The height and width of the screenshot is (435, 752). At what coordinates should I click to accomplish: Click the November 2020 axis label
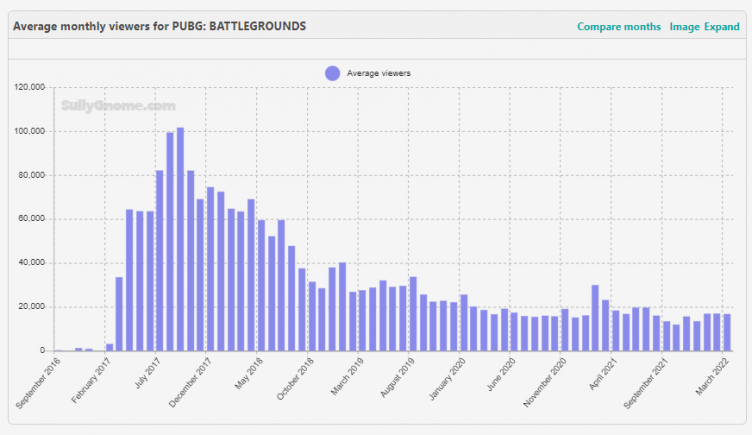point(545,383)
